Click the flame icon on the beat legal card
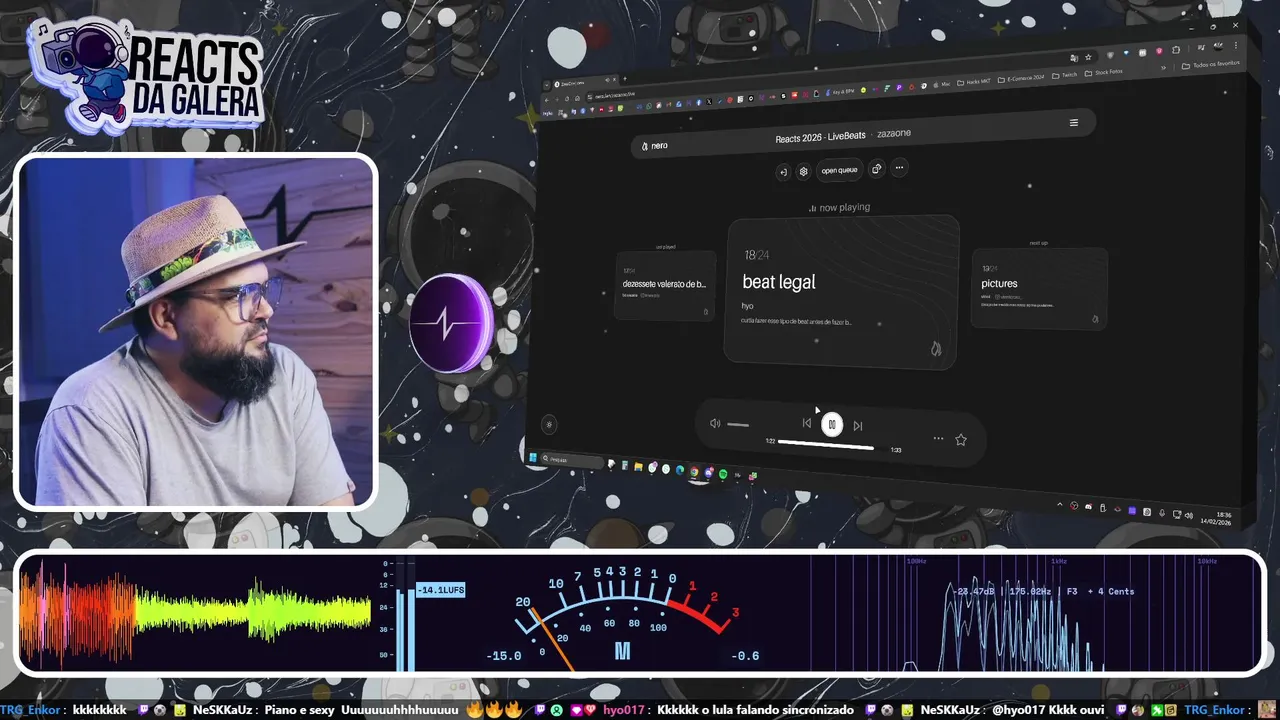The height and width of the screenshot is (720, 1280). (x=935, y=348)
